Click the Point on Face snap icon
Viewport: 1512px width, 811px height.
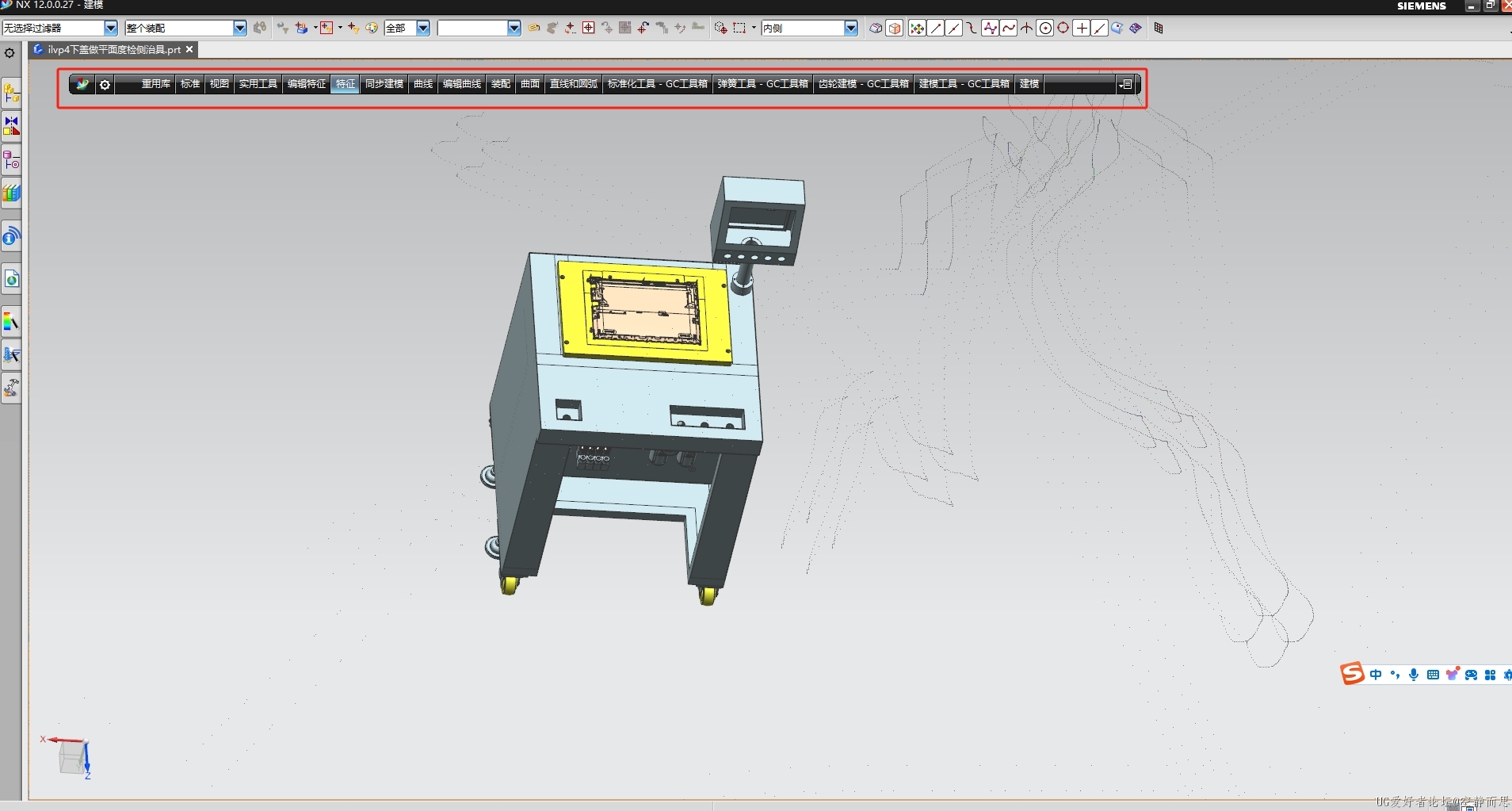click(x=1117, y=29)
